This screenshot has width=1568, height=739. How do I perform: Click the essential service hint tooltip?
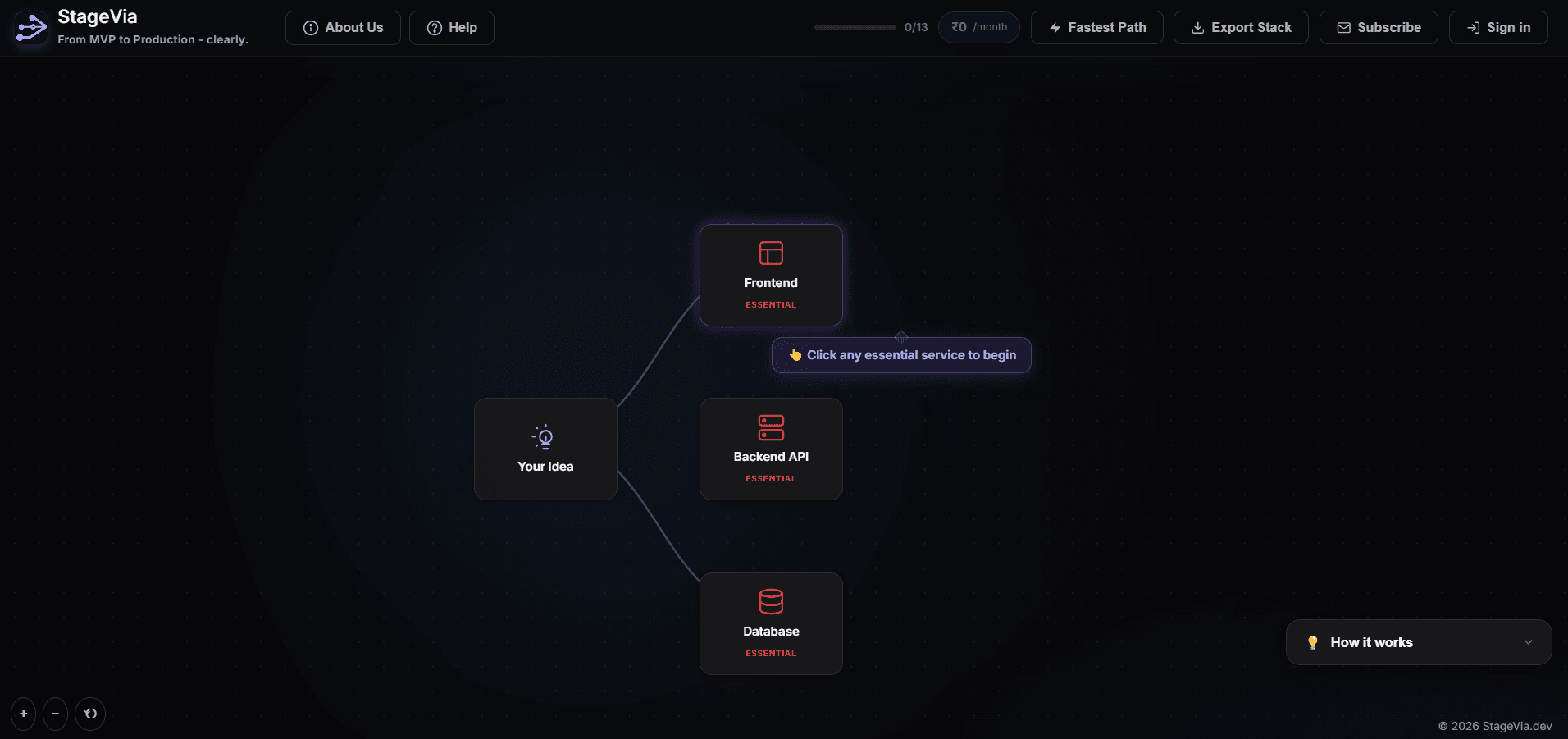pos(900,354)
